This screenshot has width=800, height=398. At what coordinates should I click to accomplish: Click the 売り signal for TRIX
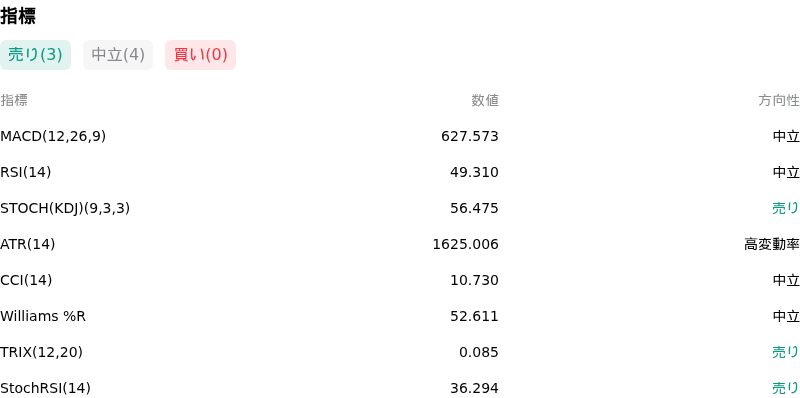pos(786,352)
